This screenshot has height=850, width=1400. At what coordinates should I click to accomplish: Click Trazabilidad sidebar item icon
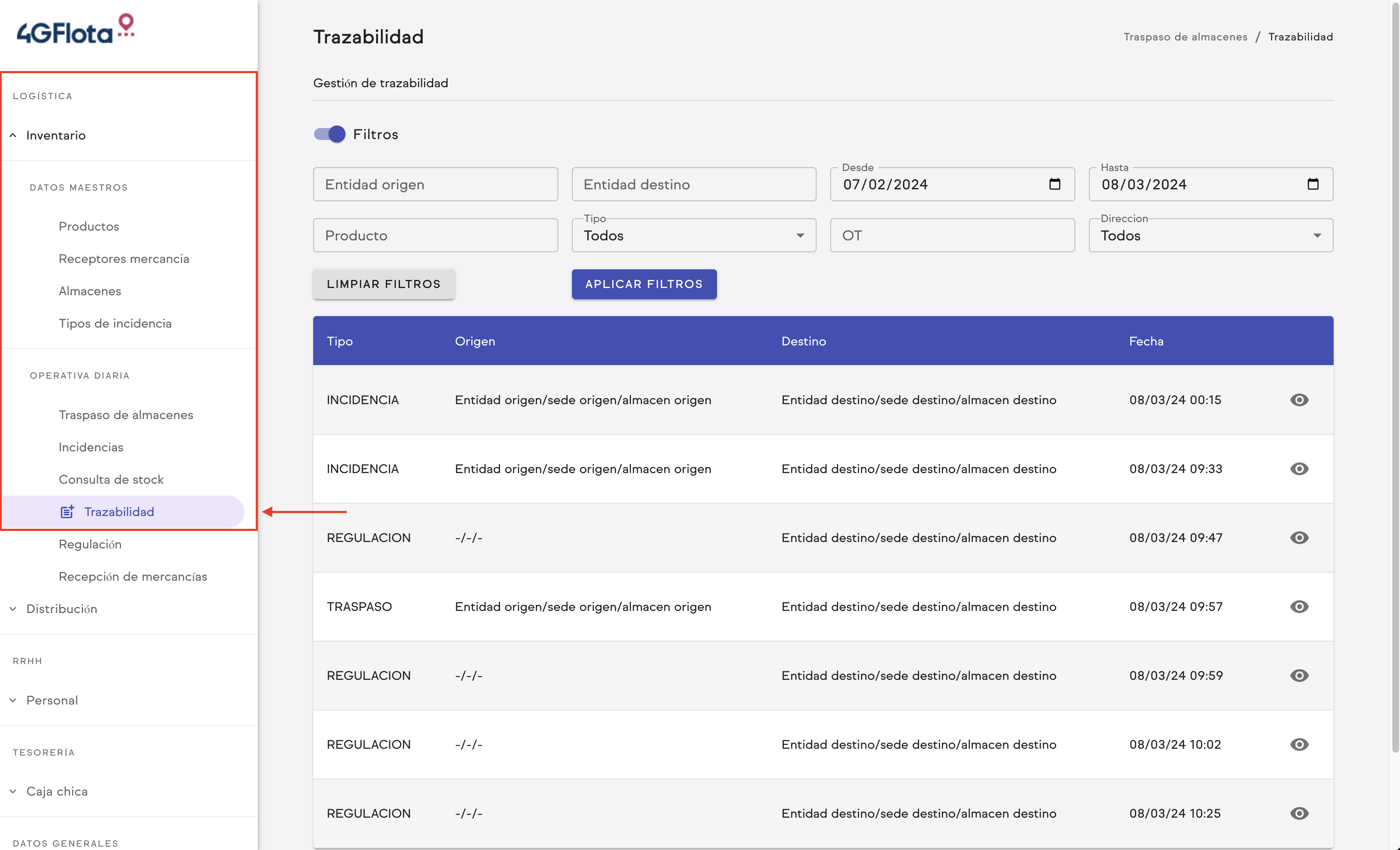(67, 512)
